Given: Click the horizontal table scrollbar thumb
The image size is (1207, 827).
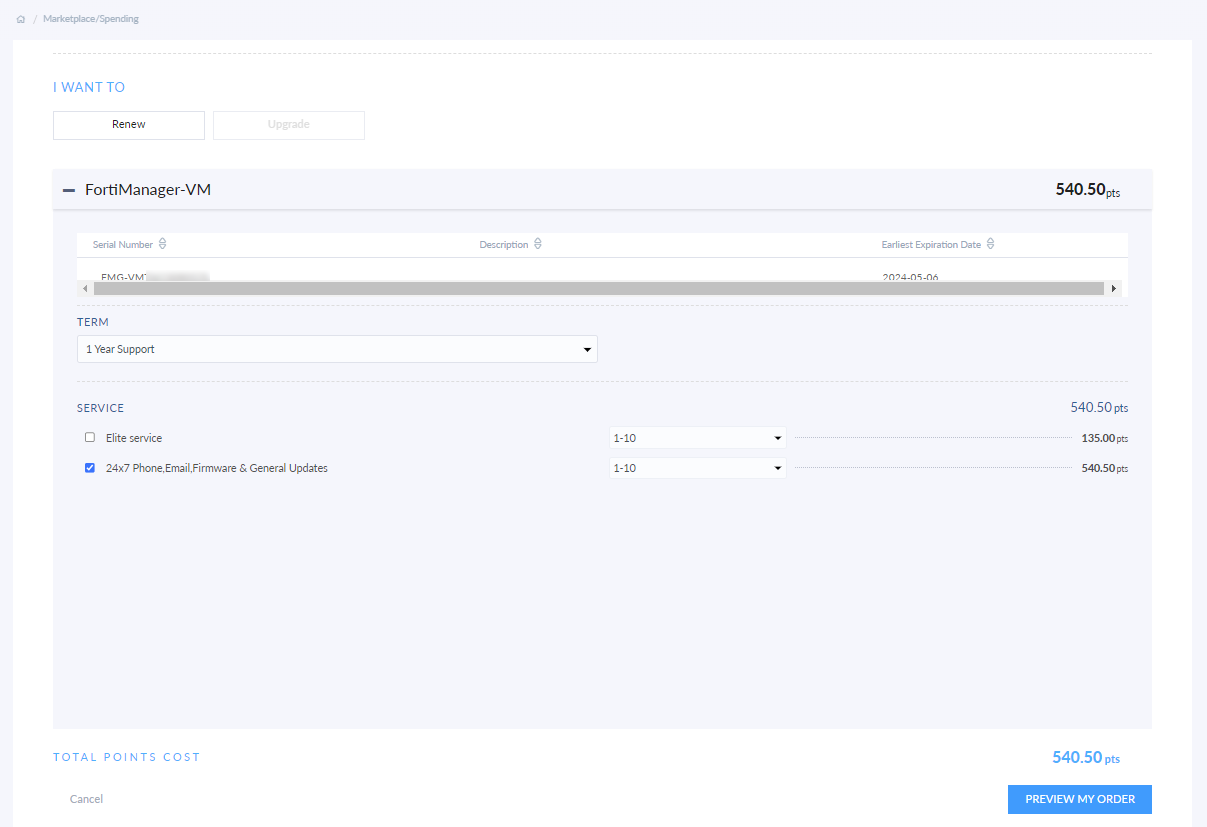Looking at the screenshot, I should (x=600, y=288).
